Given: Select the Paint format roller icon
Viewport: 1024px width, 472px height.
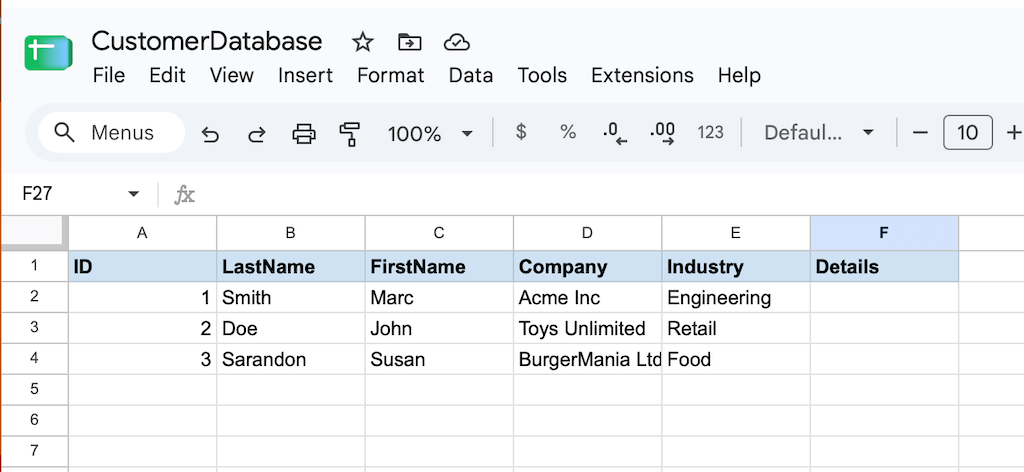Looking at the screenshot, I should pos(350,134).
